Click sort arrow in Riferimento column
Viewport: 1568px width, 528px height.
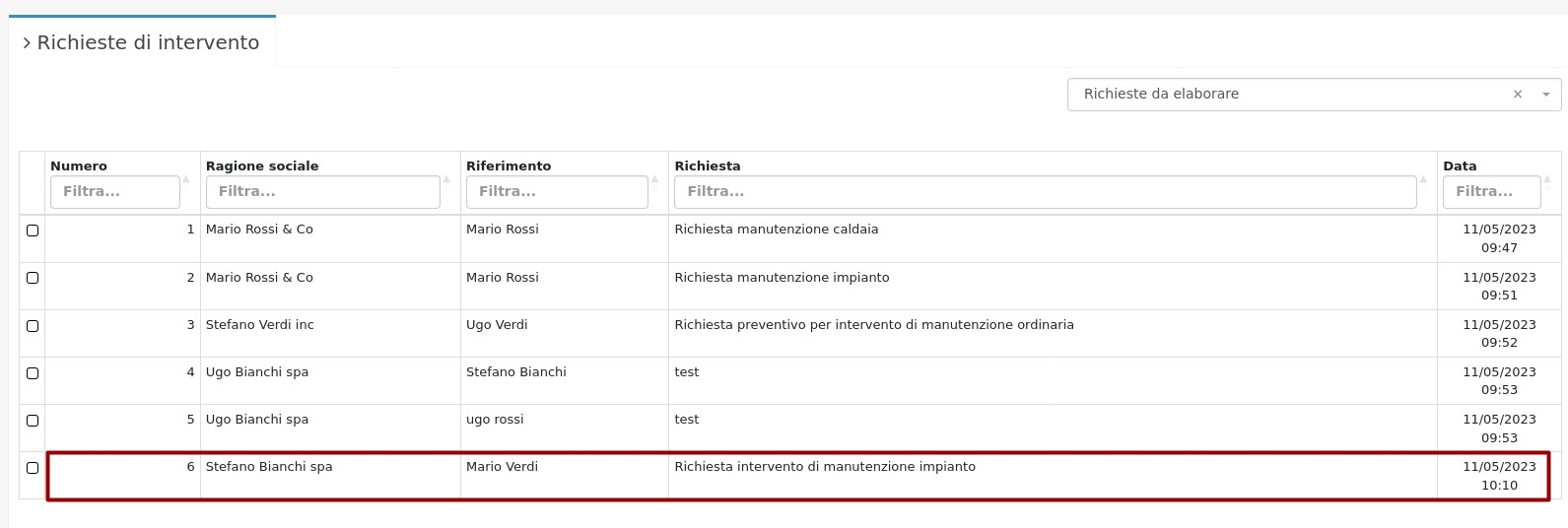point(654,179)
